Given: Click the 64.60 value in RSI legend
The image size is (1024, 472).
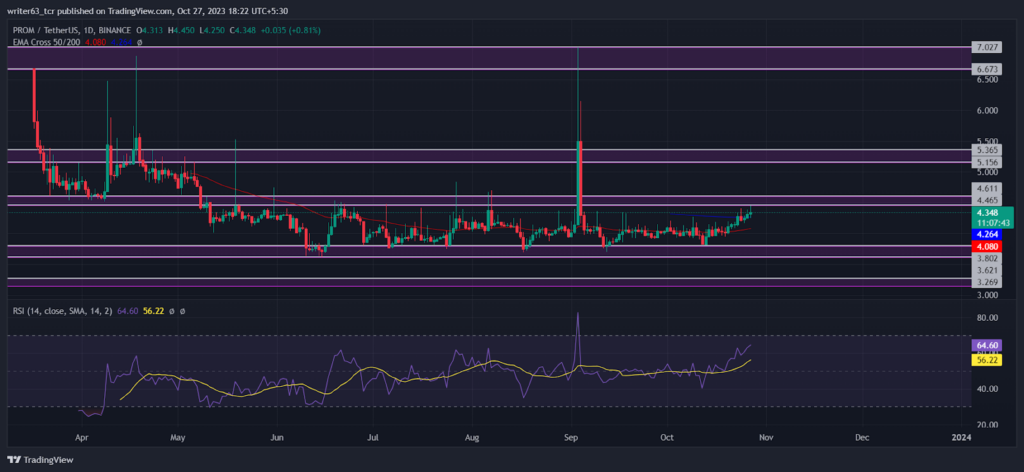Looking at the screenshot, I should (x=128, y=311).
